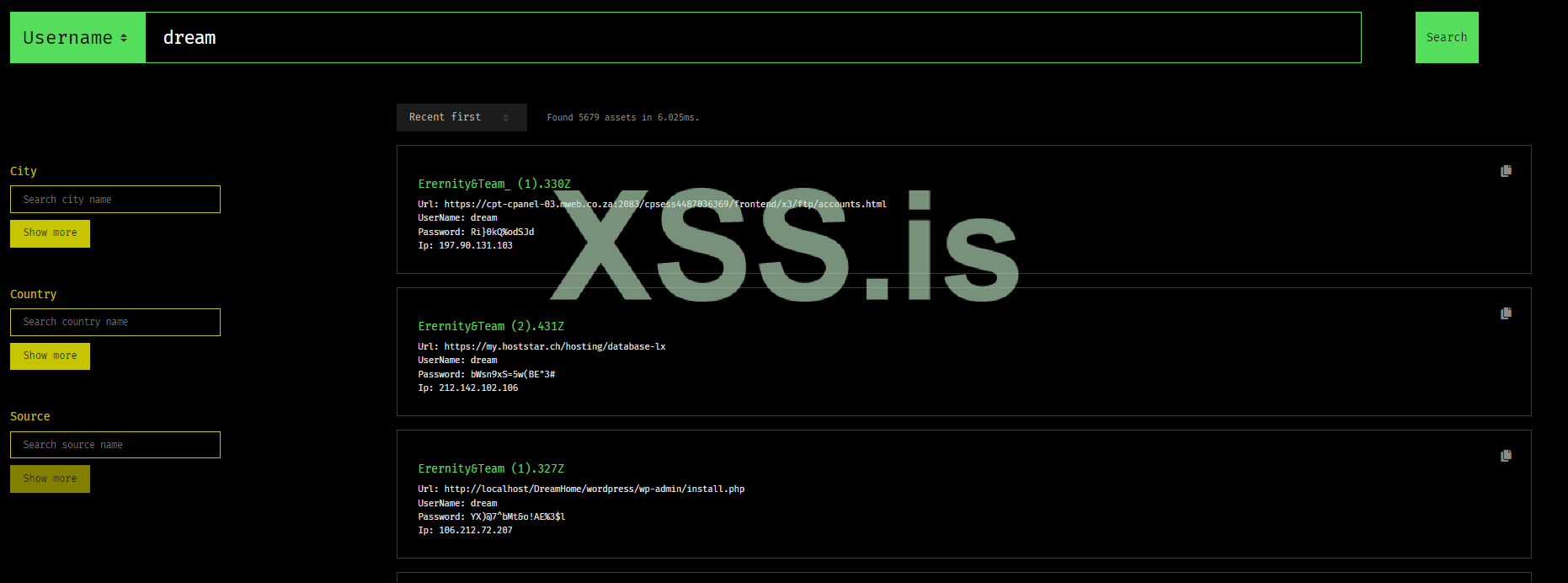Select the my.hoststar.ch database URL text
1568x583 pixels.
point(555,346)
